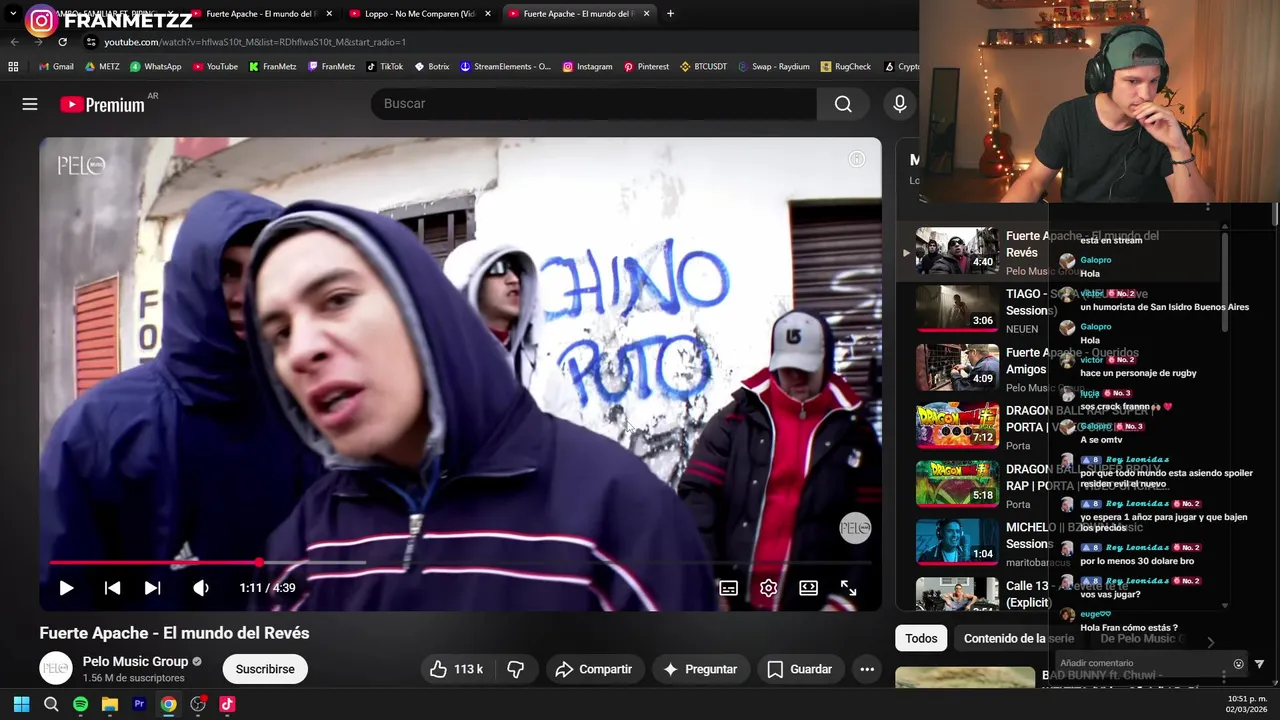Share the video via Compartir
The image size is (1280, 720).
(x=594, y=669)
